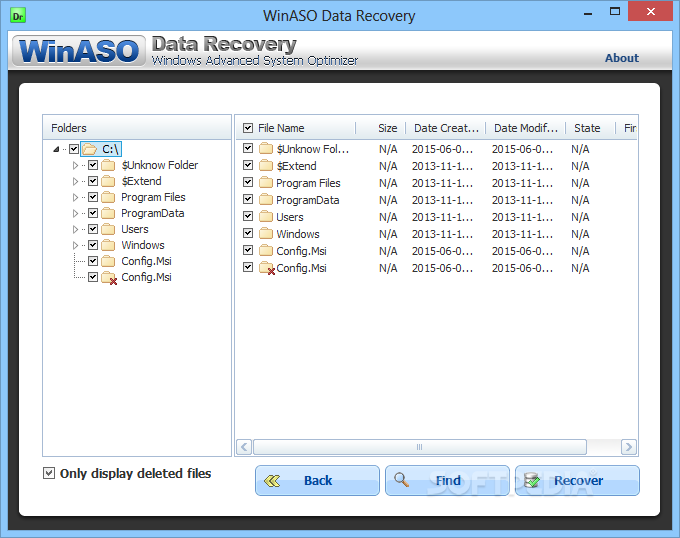Sort by Date Creat... column header
This screenshot has width=680, height=538.
click(446, 128)
